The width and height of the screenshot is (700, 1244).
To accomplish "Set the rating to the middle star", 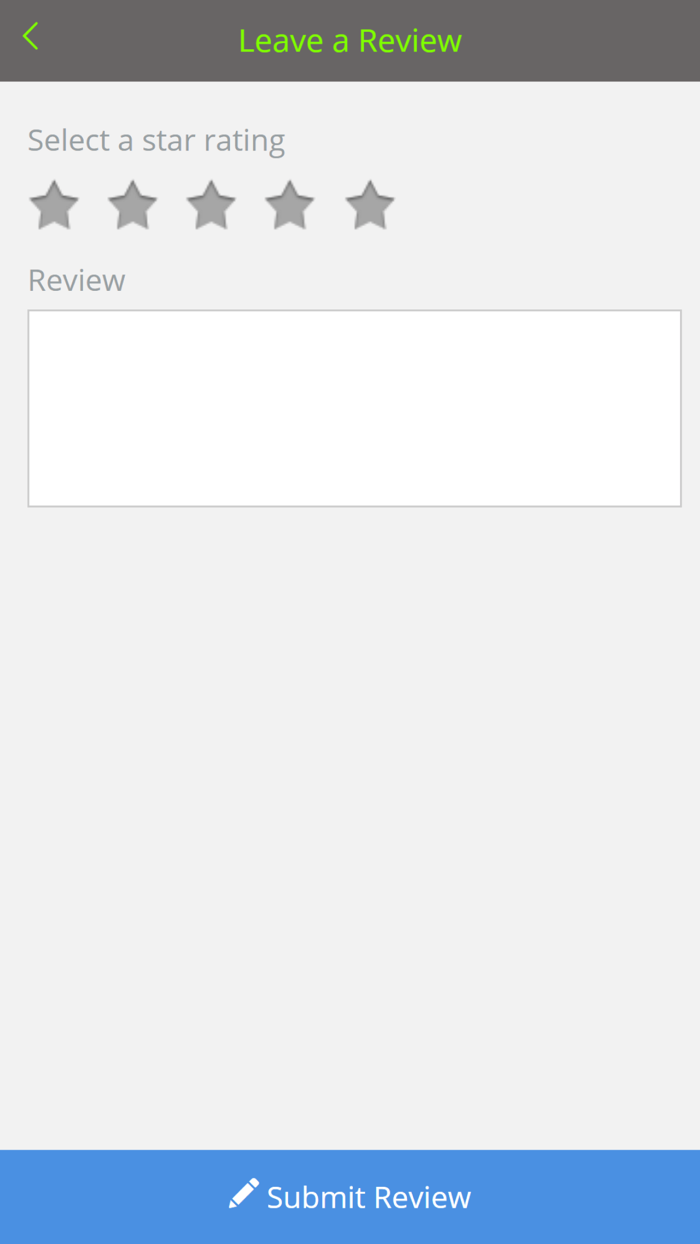I will 211,205.
